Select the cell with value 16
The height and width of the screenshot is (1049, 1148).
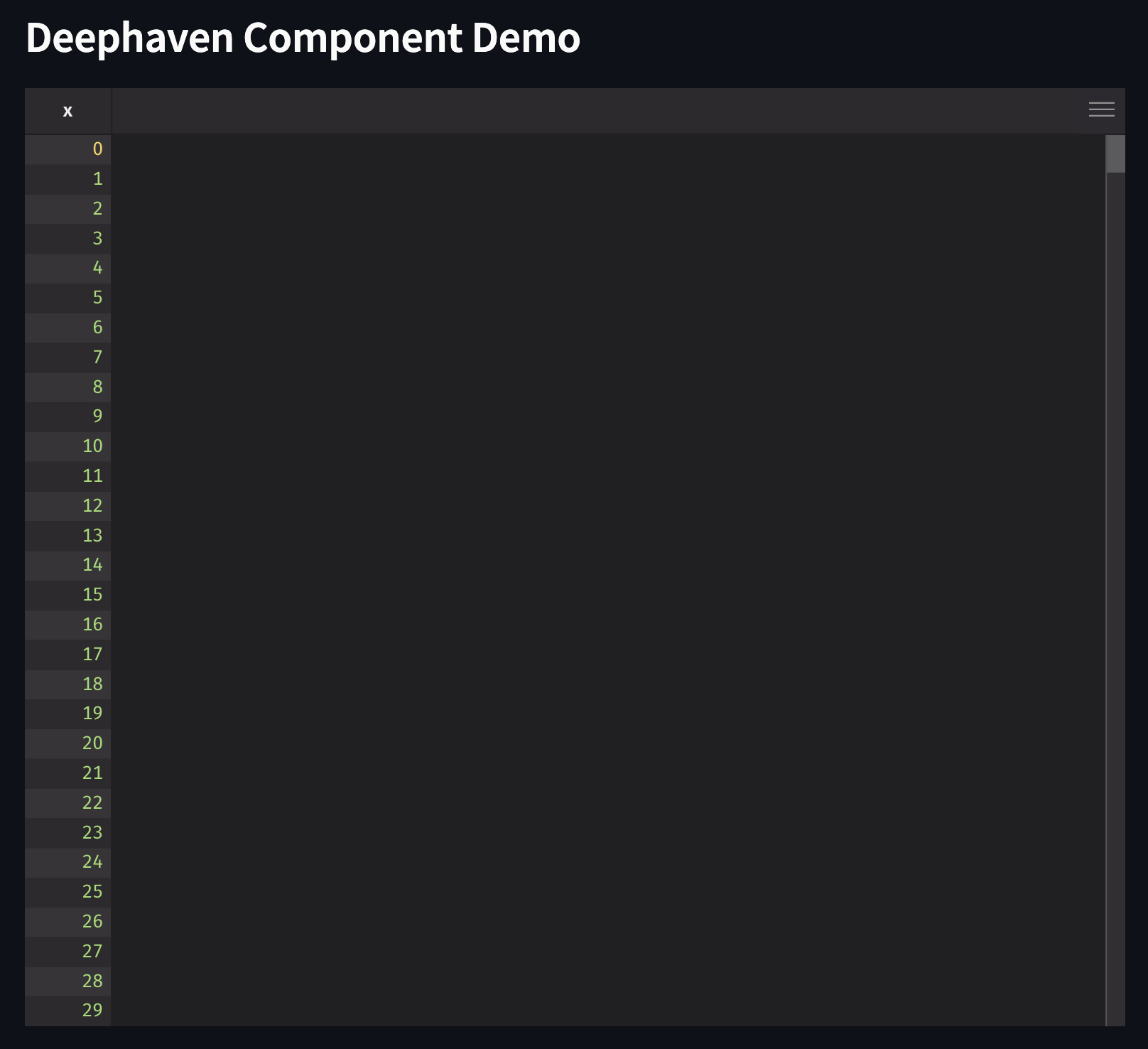[68, 625]
